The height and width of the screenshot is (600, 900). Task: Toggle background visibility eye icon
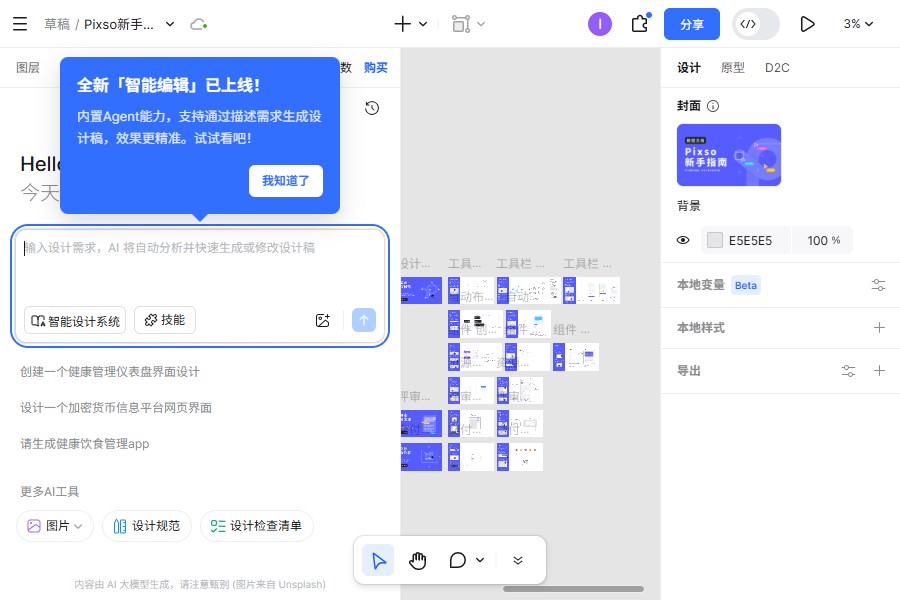pos(683,240)
